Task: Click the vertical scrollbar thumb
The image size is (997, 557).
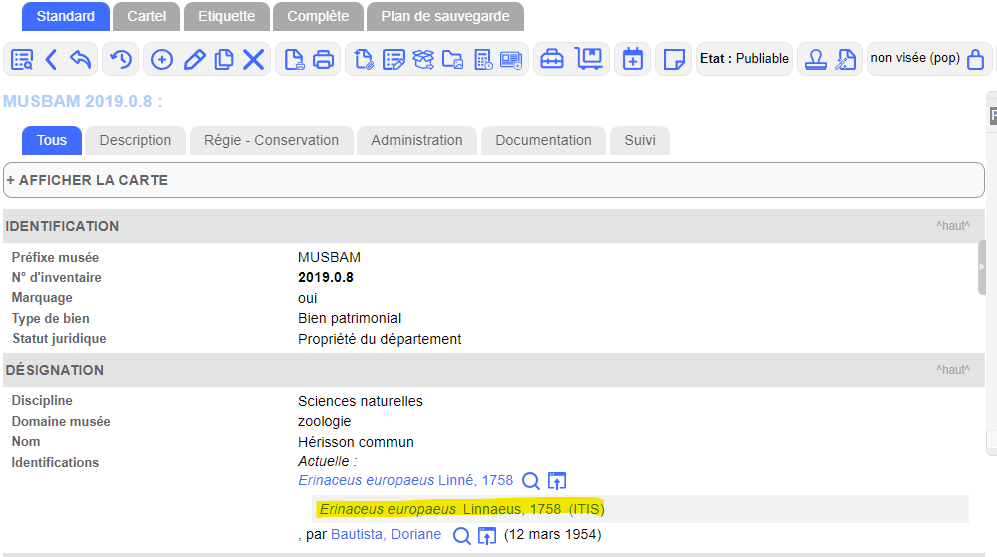Action: (x=982, y=267)
